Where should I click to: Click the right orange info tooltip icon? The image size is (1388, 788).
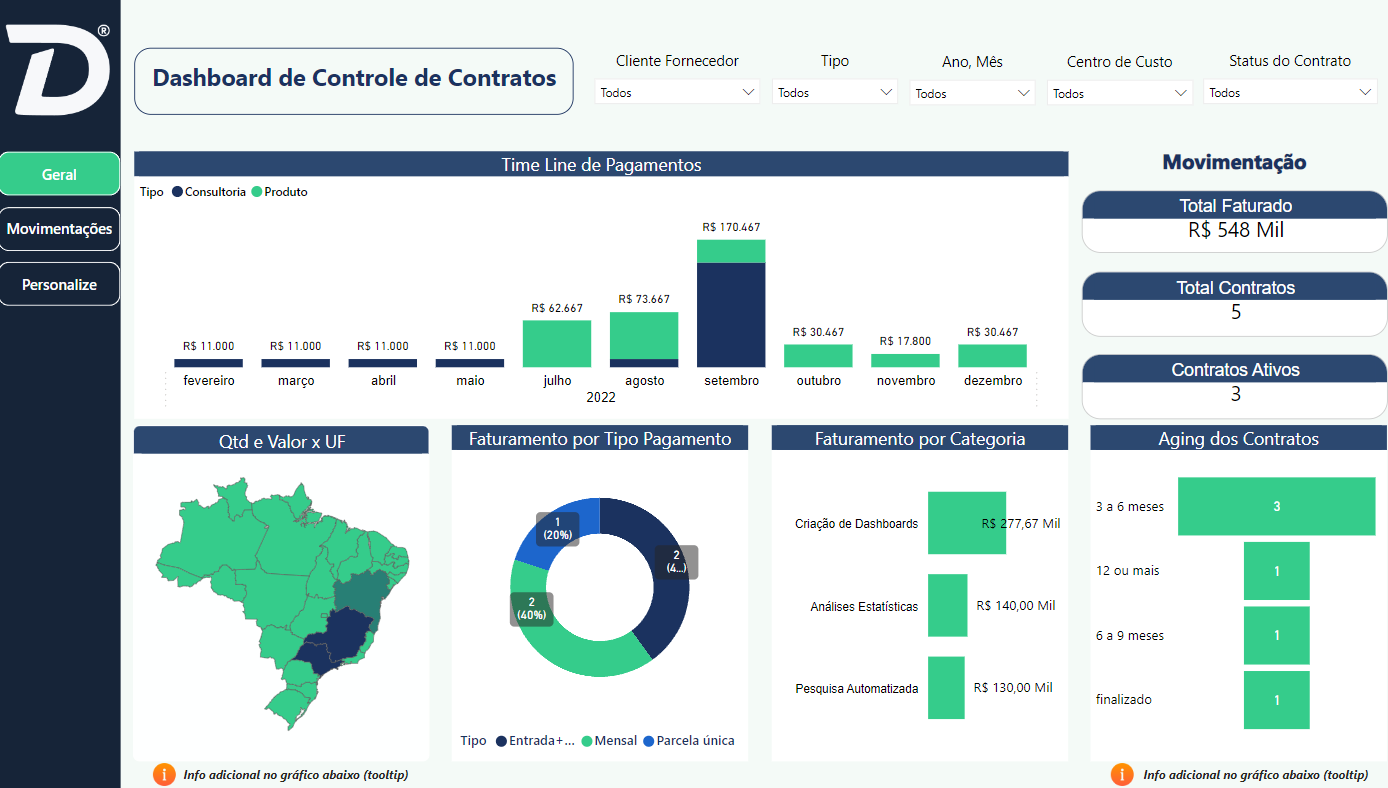click(1122, 774)
